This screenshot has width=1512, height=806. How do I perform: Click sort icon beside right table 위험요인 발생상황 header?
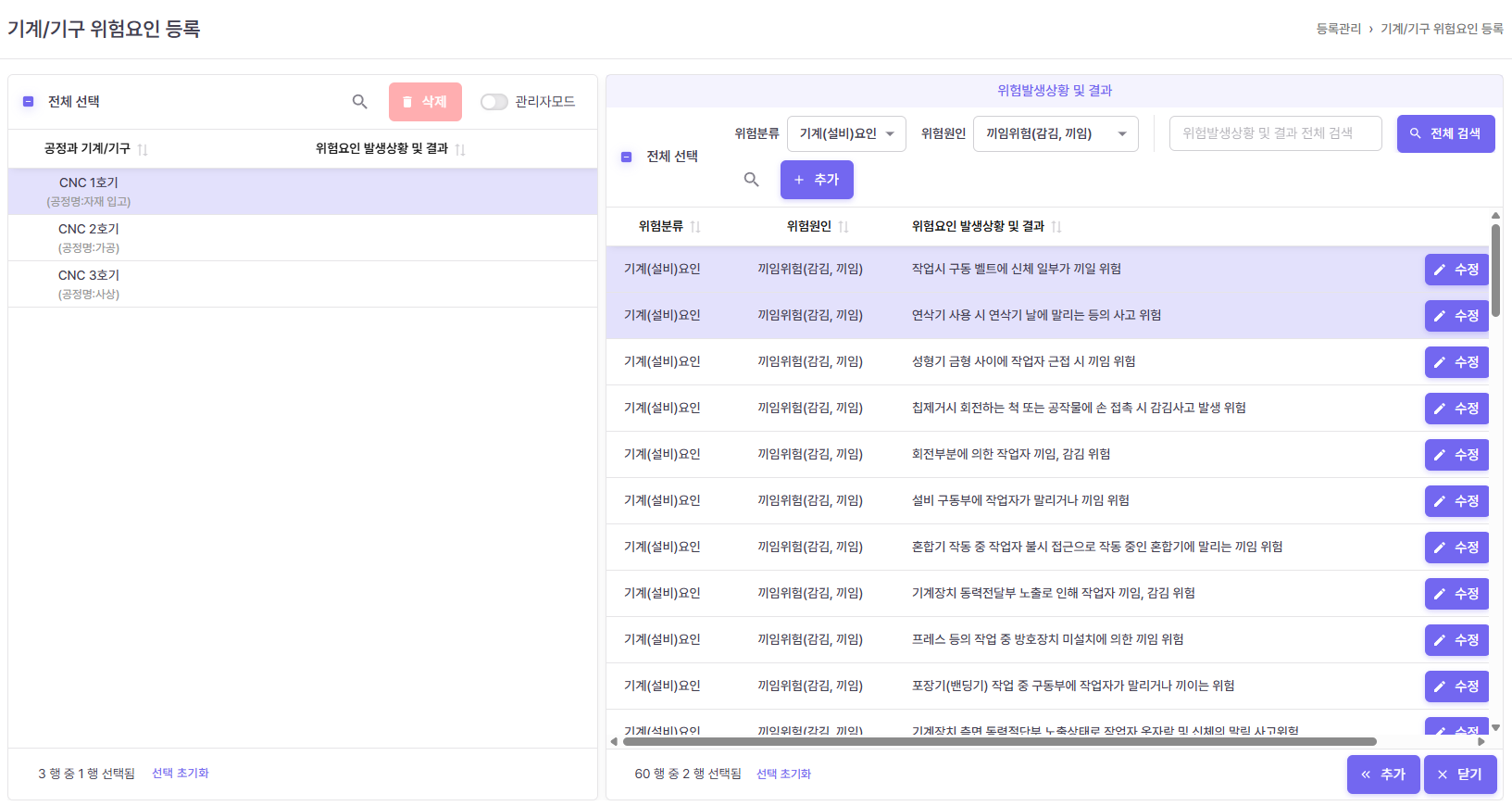[1056, 227]
